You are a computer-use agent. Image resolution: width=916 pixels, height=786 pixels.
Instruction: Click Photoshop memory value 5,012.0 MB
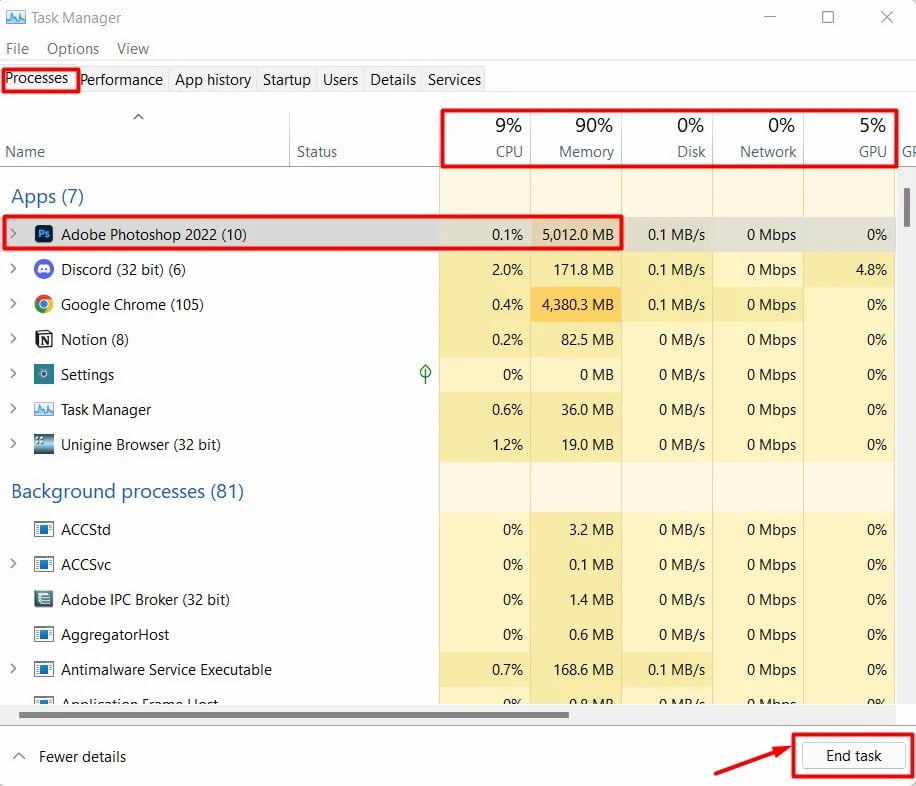pyautogui.click(x=578, y=234)
